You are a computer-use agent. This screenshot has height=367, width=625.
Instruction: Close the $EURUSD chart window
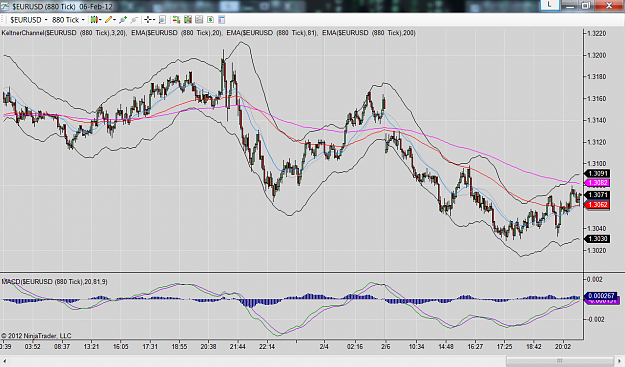609,5
